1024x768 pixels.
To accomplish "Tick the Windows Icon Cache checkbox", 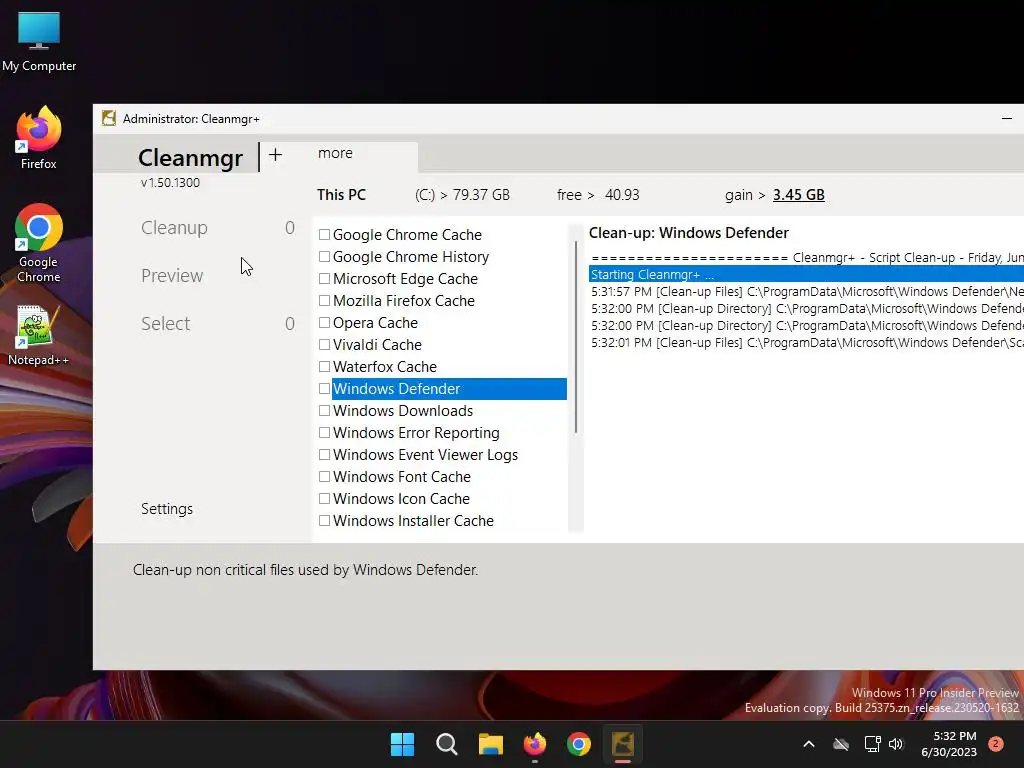I will 324,498.
